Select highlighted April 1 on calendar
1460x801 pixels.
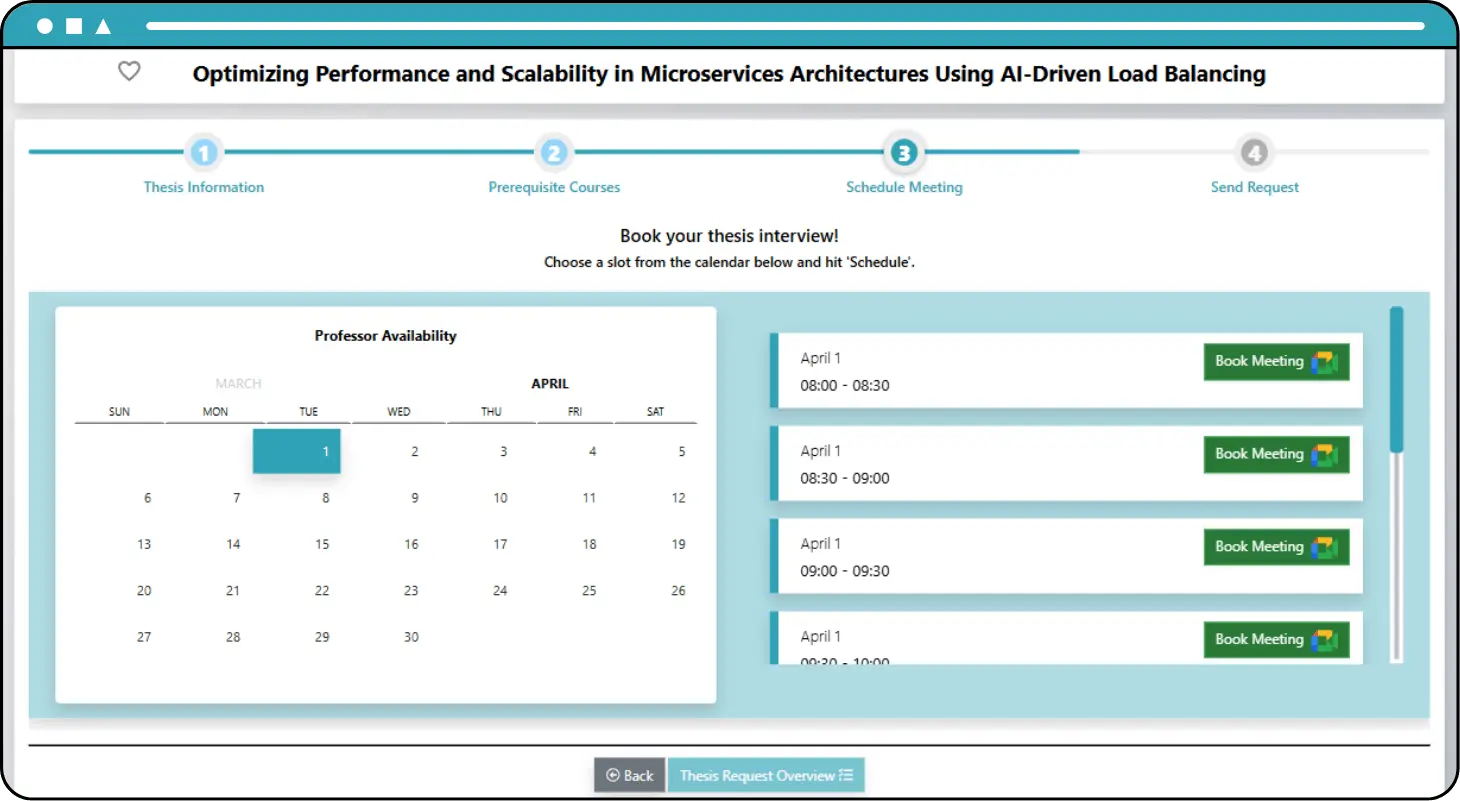tap(297, 451)
